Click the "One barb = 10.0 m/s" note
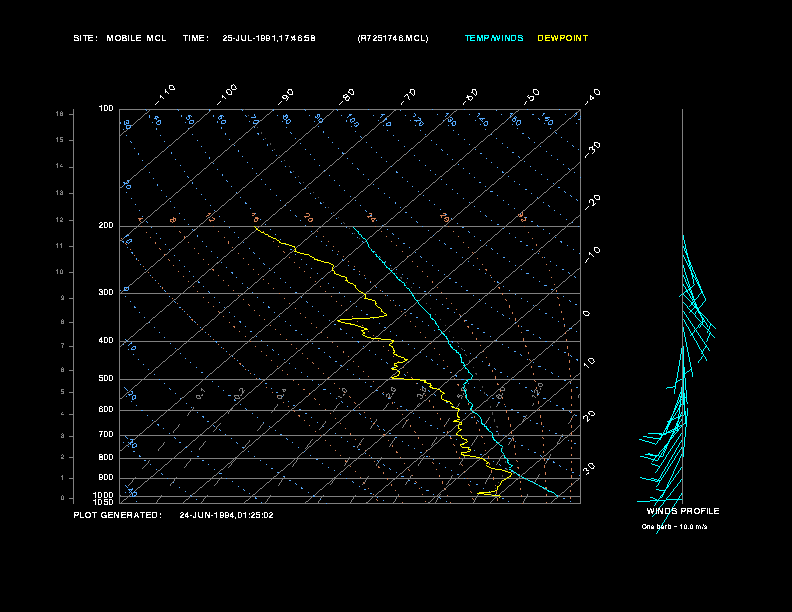The image size is (792, 612). [674, 527]
